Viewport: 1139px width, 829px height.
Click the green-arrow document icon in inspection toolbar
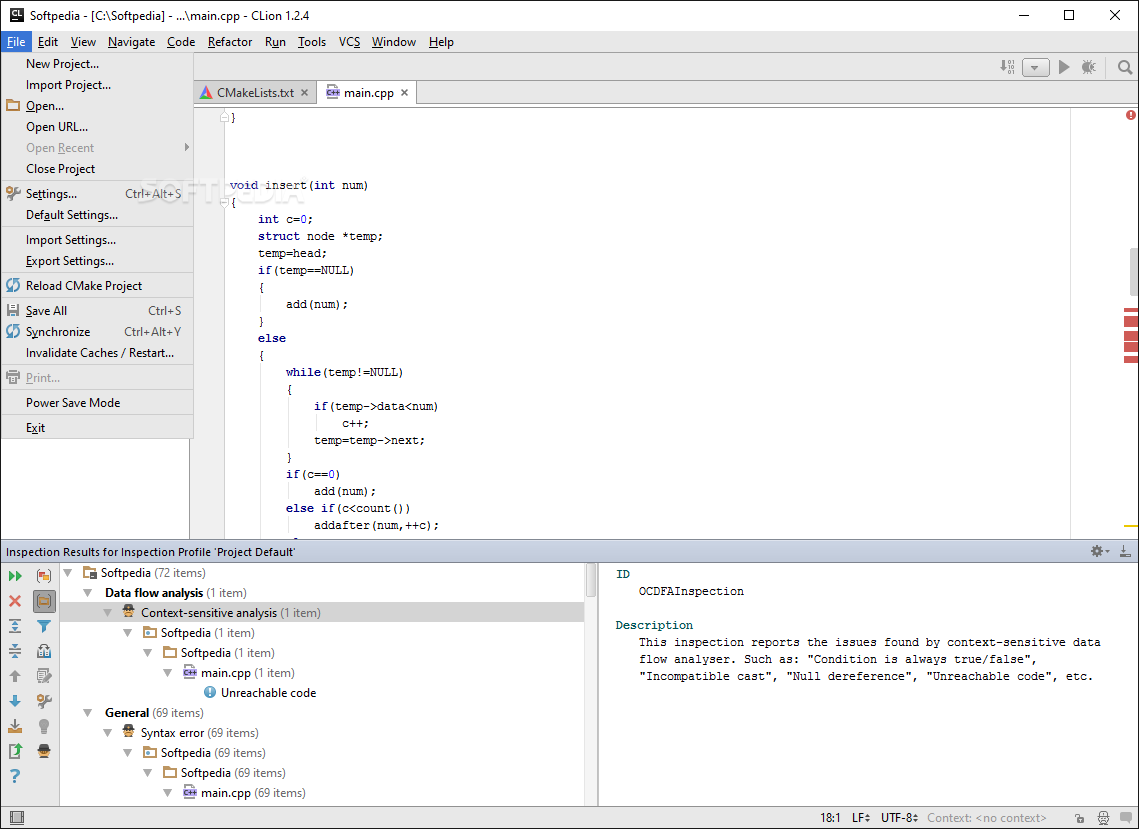[x=15, y=751]
